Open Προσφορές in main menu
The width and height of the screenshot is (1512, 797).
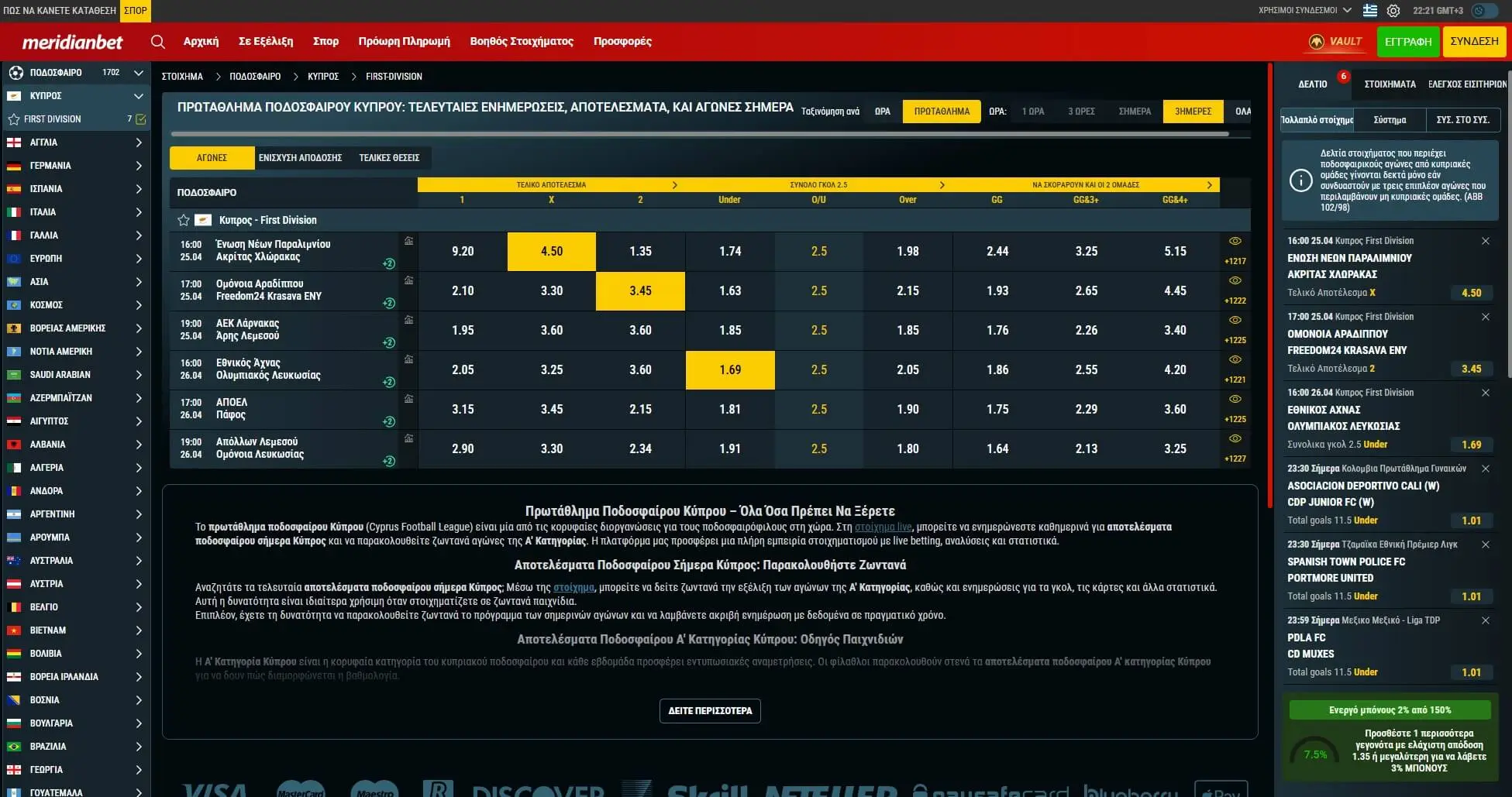[622, 42]
